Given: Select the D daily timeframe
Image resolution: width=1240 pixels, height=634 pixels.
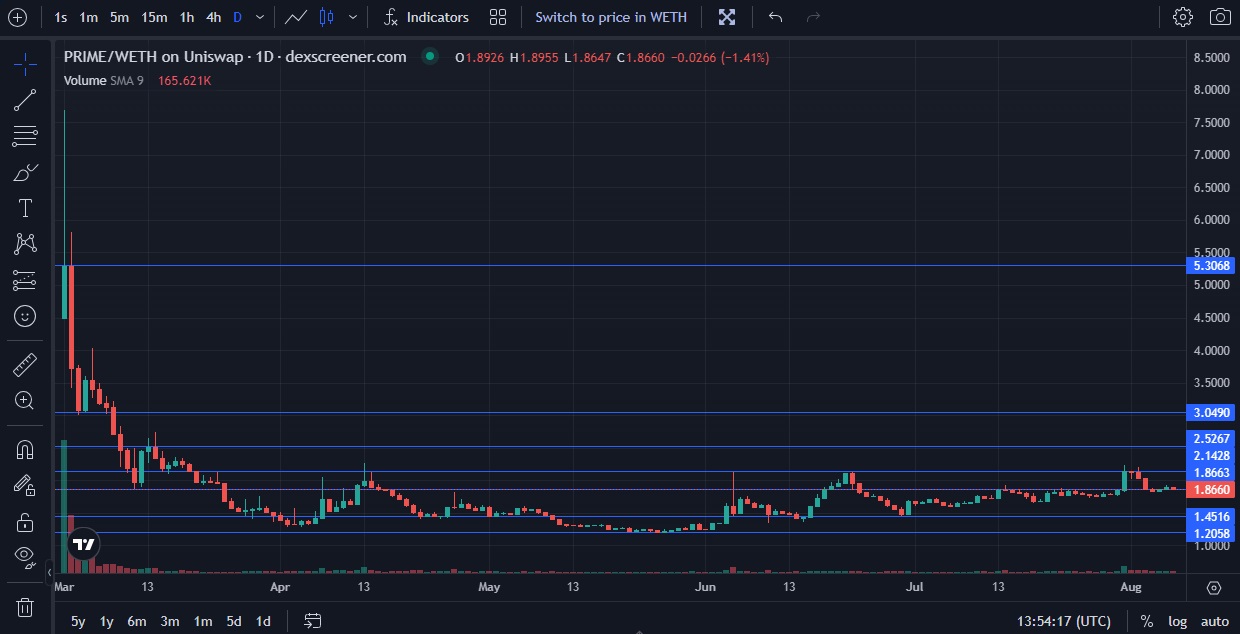Looking at the screenshot, I should [237, 17].
